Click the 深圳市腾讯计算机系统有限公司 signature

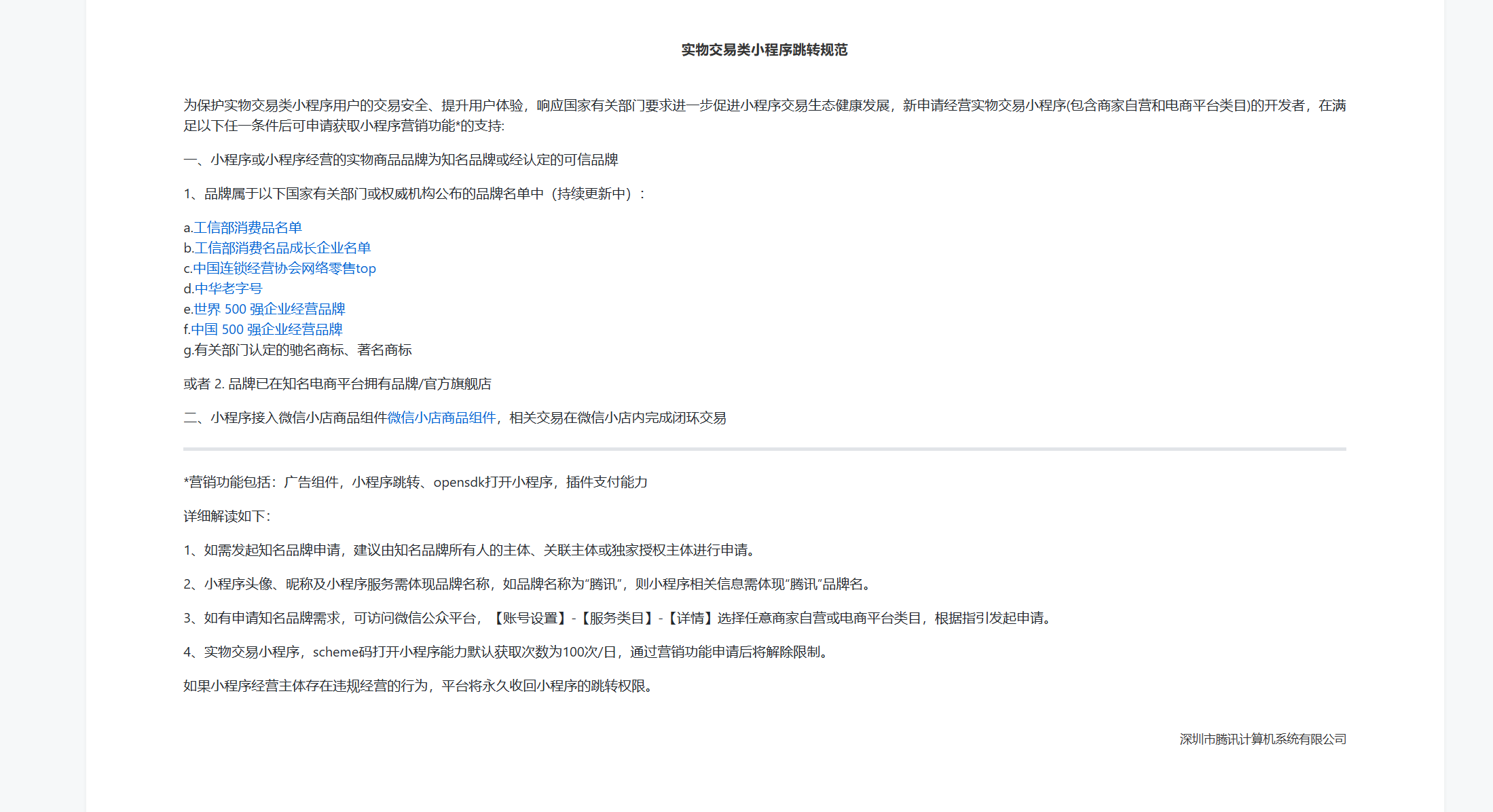click(1262, 739)
